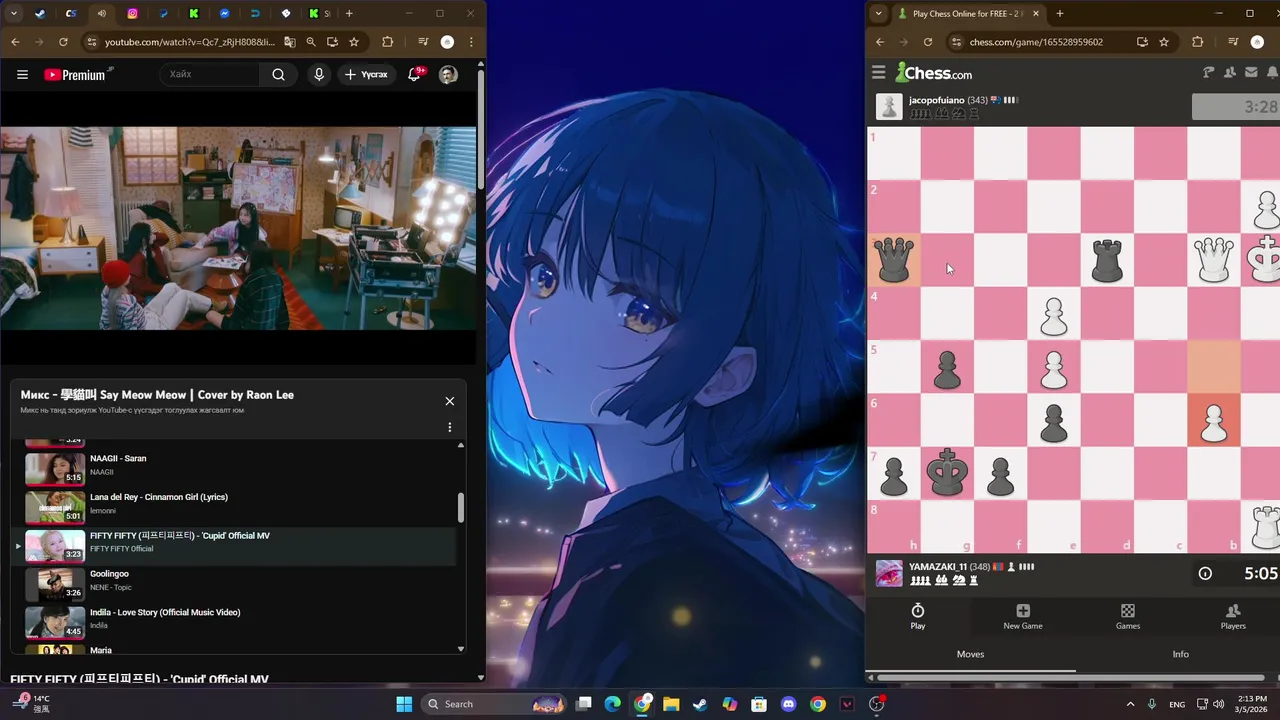Viewport: 1280px width, 720px height.
Task: Open jacopofuiano player profile
Action: coord(936,100)
